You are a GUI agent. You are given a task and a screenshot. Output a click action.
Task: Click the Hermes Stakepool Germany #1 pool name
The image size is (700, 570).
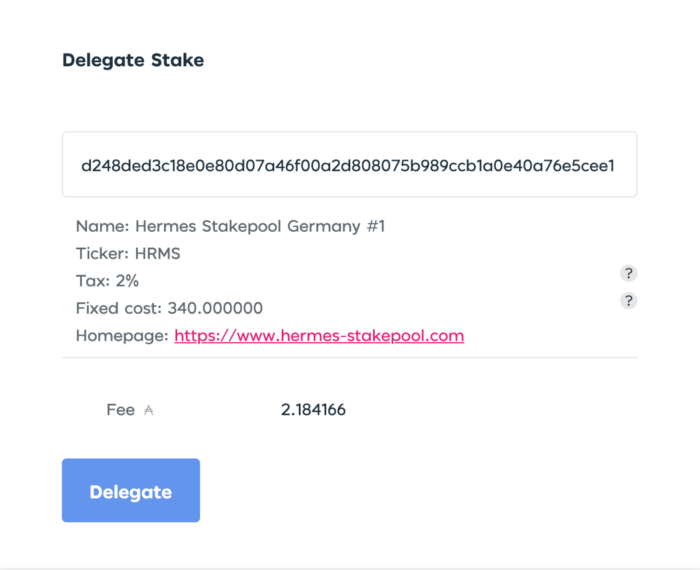coord(260,226)
